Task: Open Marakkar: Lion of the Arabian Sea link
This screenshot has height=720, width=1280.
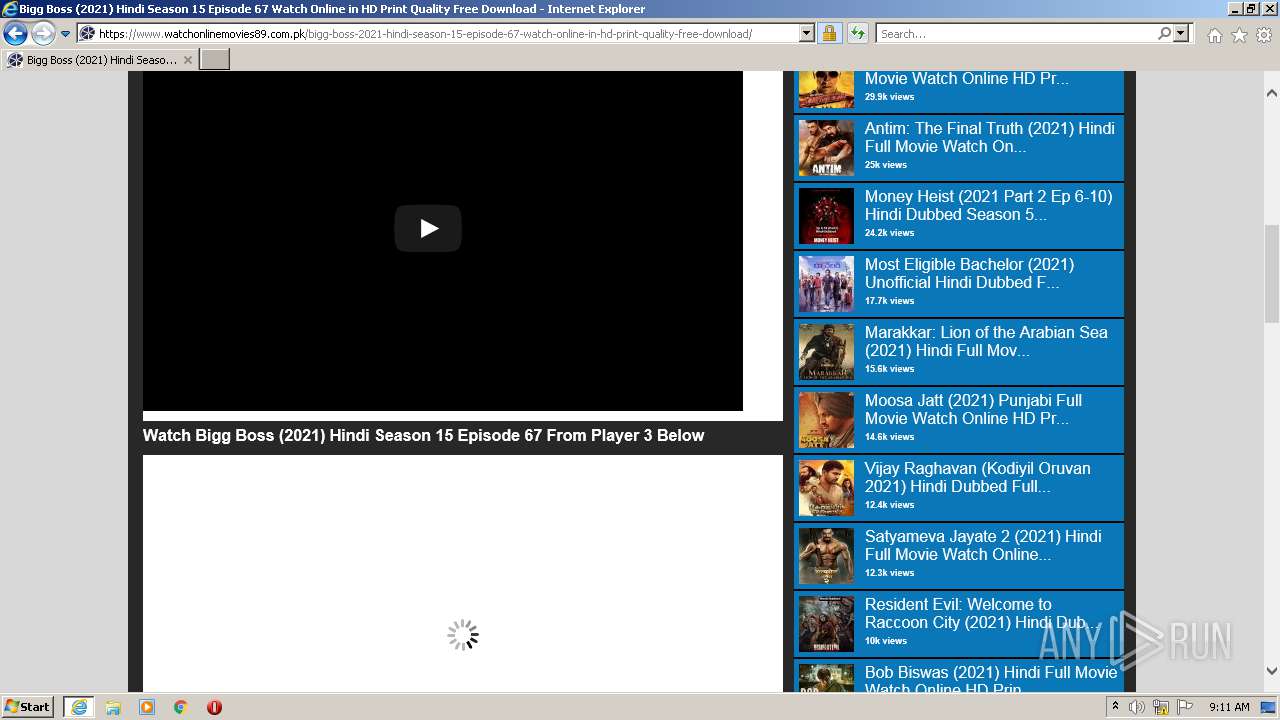Action: click(987, 341)
